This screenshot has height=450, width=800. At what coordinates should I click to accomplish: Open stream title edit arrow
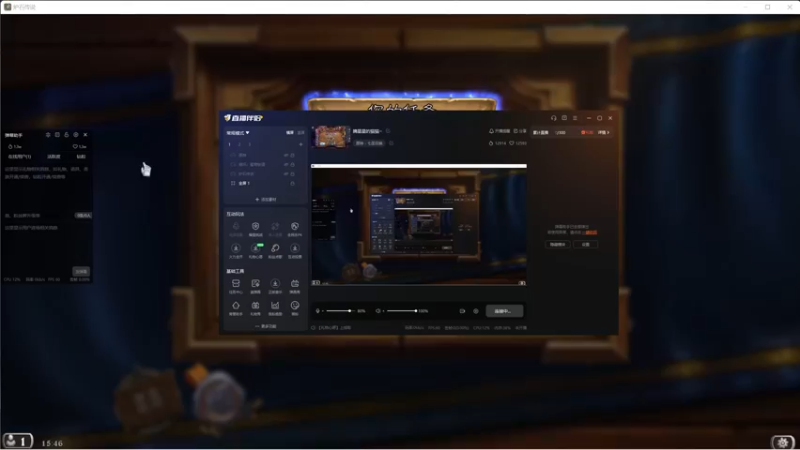tap(388, 131)
